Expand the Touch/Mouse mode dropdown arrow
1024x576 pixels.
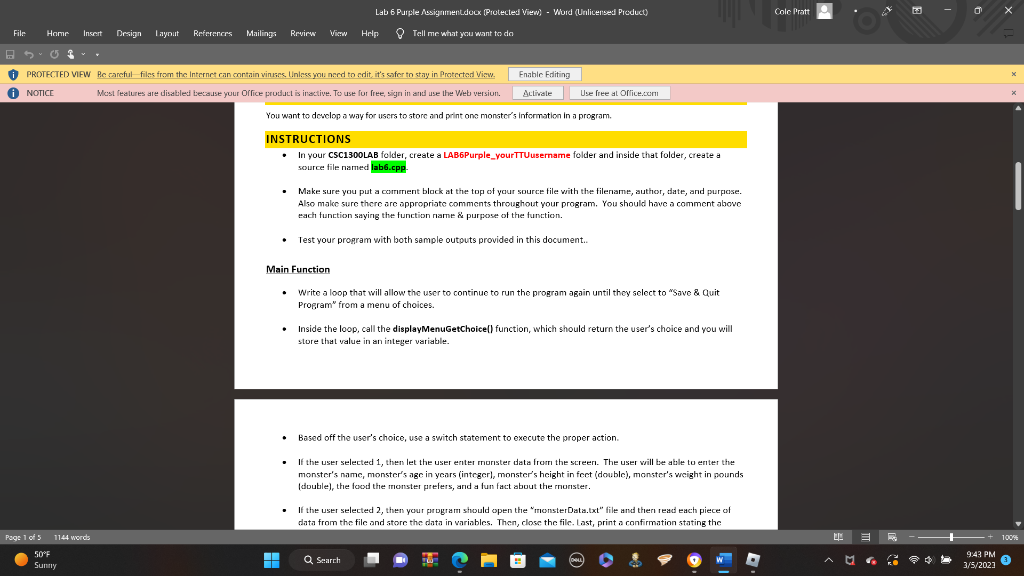[x=82, y=56]
